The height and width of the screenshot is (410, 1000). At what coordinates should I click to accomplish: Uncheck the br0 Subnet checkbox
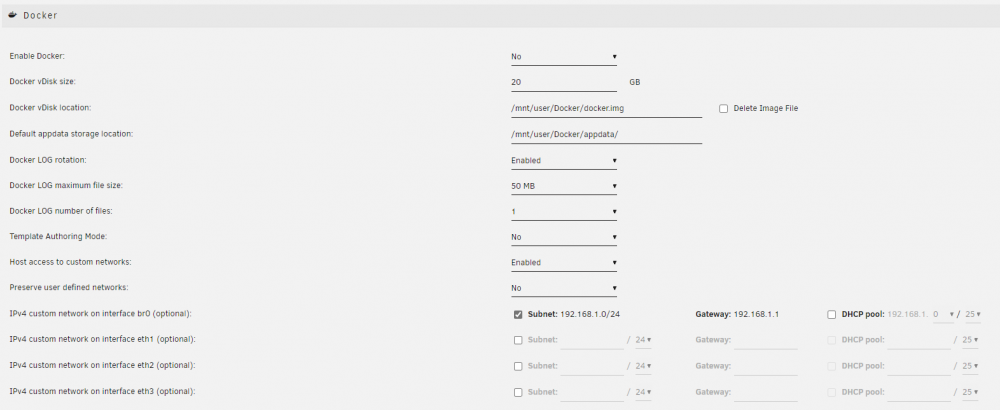(x=518, y=314)
